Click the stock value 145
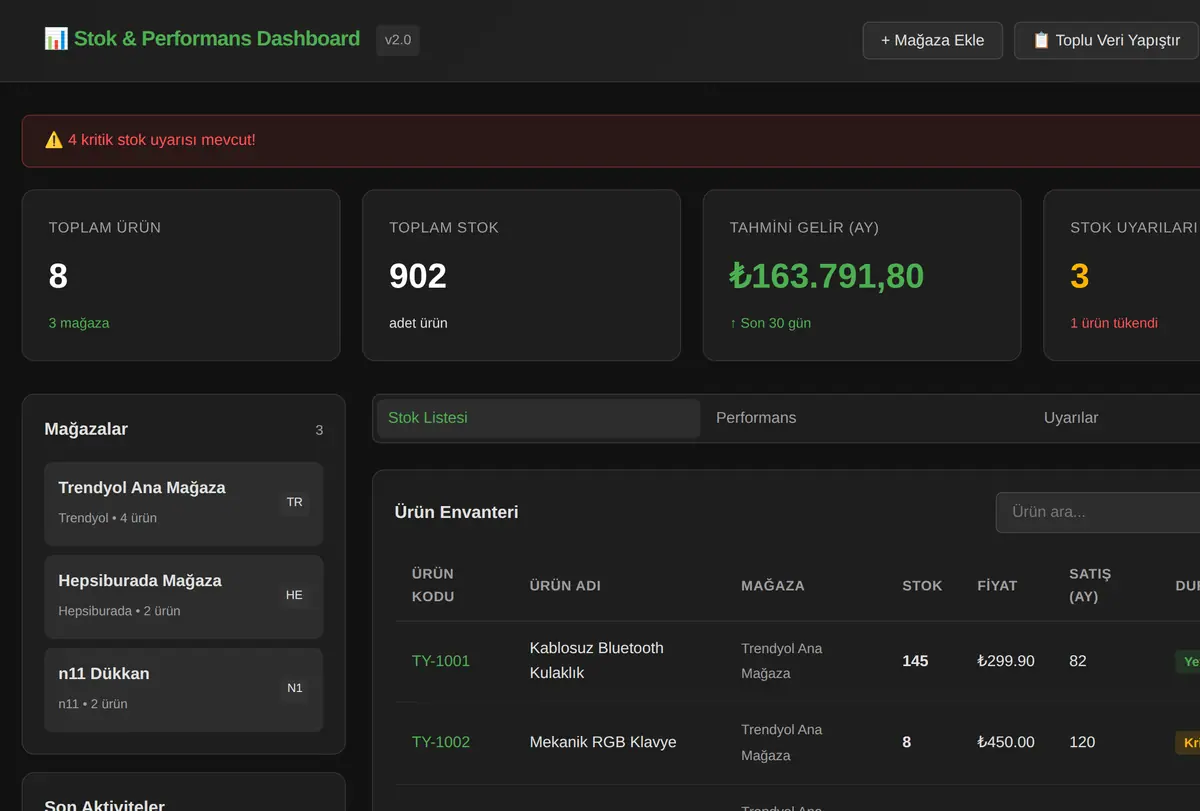This screenshot has height=811, width=1200. click(x=915, y=661)
